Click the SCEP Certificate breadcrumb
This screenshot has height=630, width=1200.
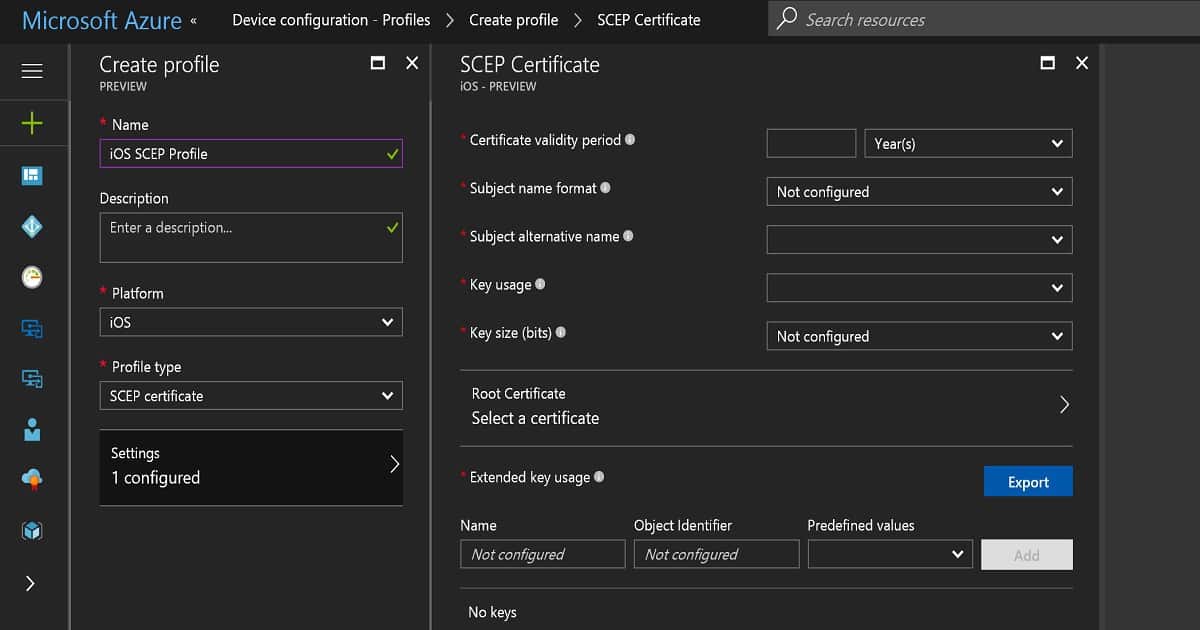click(x=649, y=20)
